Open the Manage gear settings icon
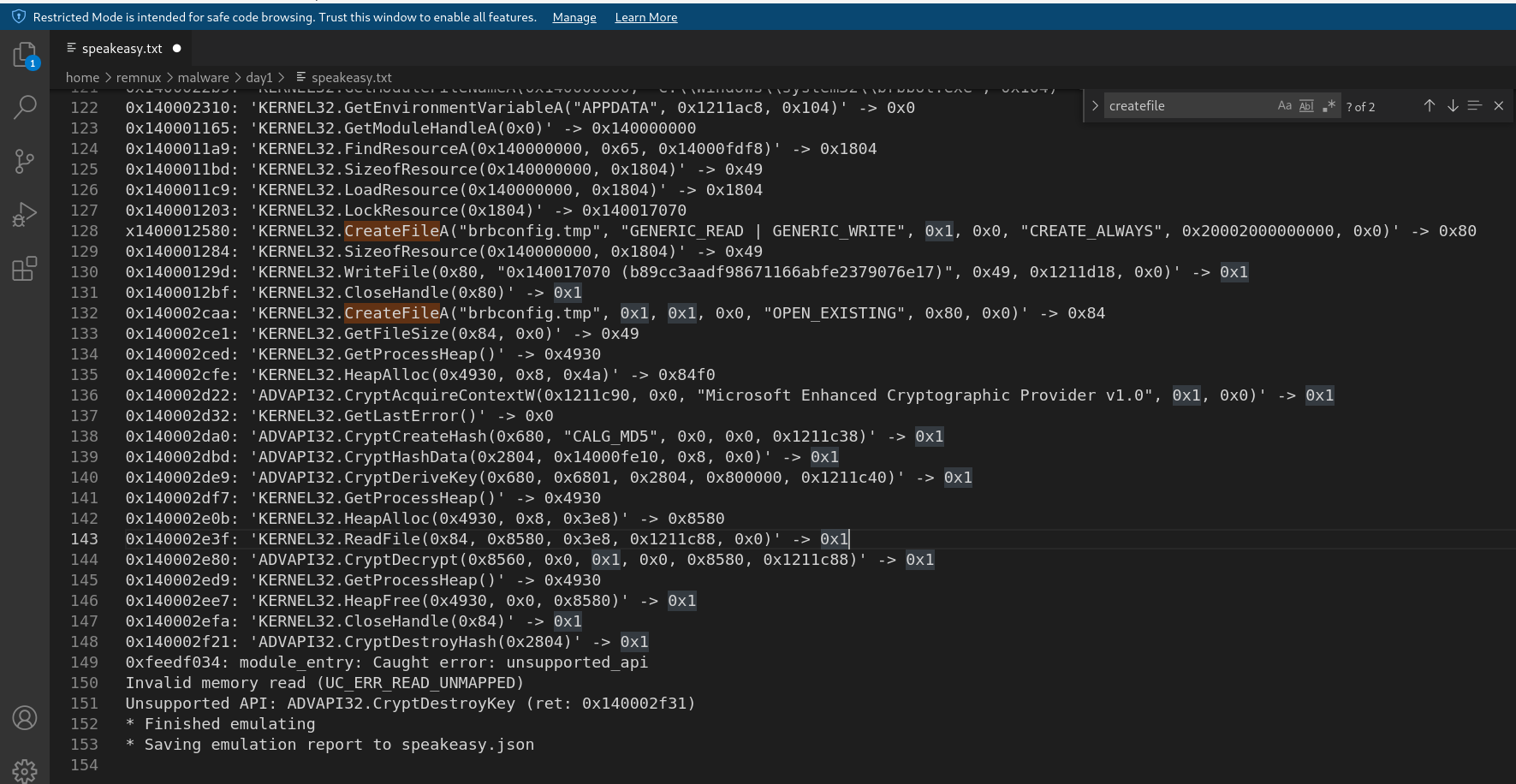The height and width of the screenshot is (784, 1516). [x=25, y=769]
